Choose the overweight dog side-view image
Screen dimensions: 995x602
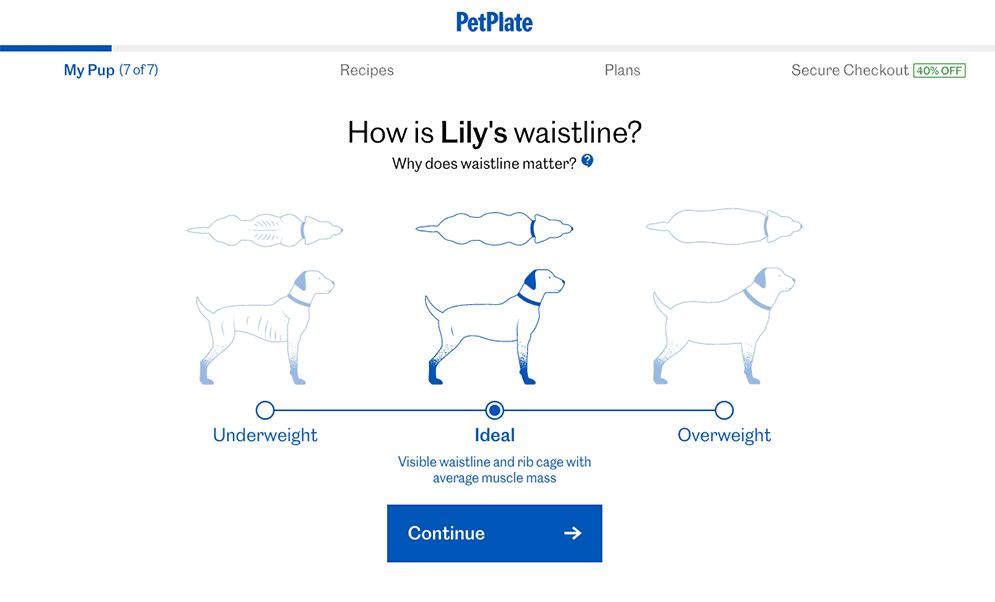click(724, 326)
